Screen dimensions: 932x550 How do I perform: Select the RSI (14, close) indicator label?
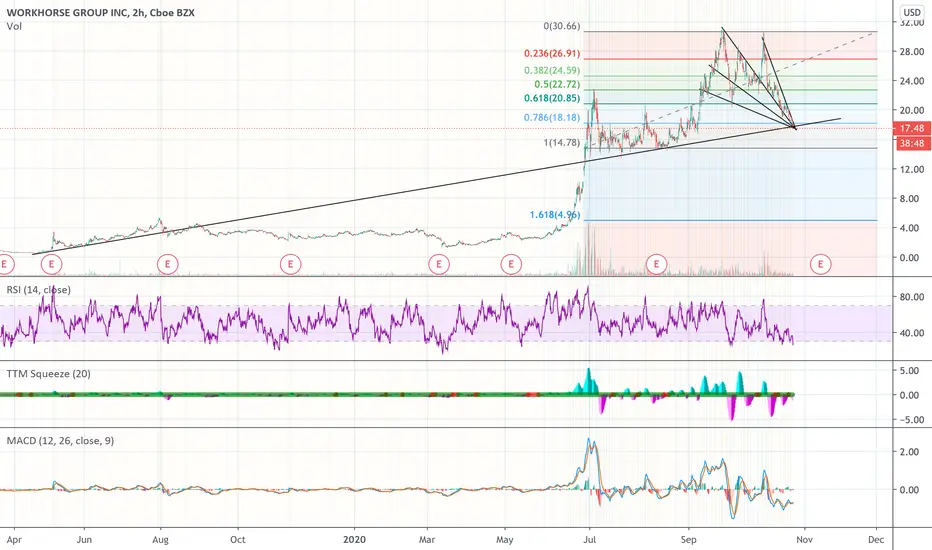pyautogui.click(x=39, y=290)
